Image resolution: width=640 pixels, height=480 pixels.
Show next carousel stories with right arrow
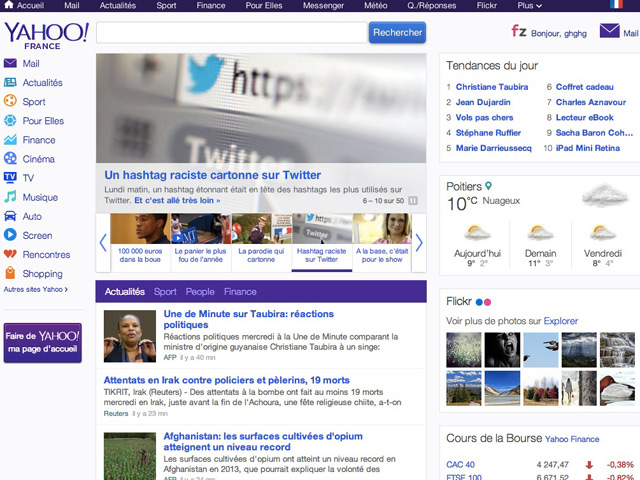coord(419,242)
